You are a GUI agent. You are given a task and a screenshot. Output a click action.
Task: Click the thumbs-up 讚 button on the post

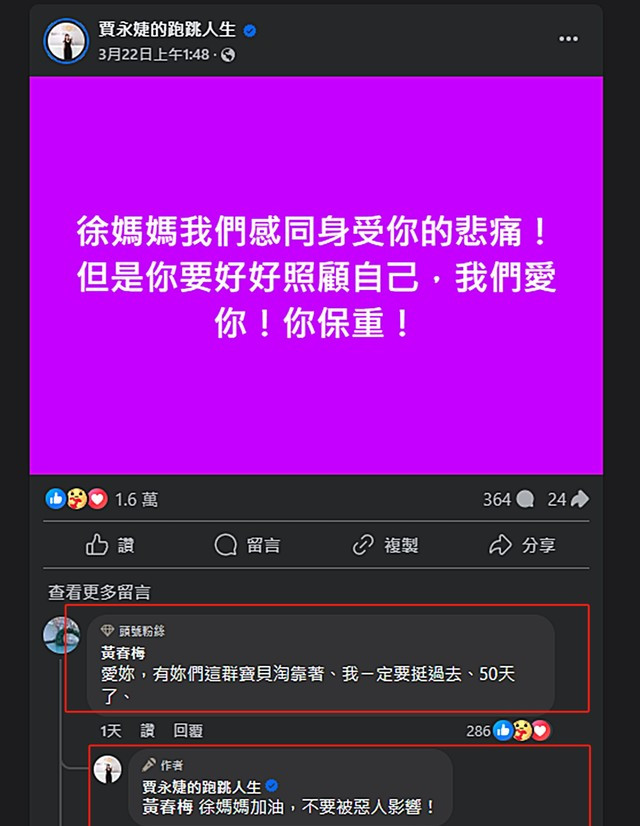click(110, 545)
